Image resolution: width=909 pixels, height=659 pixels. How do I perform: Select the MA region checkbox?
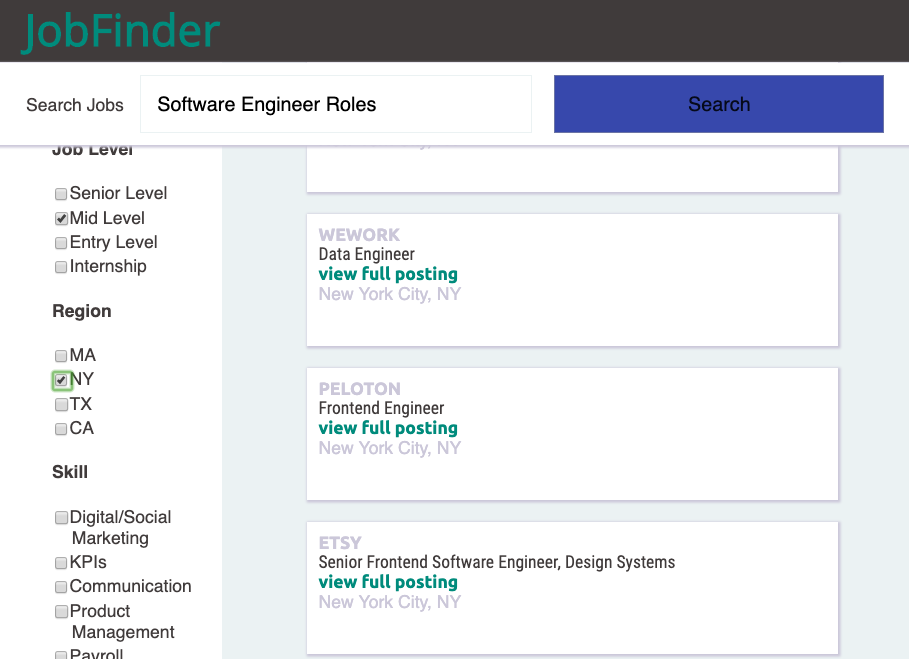point(61,355)
